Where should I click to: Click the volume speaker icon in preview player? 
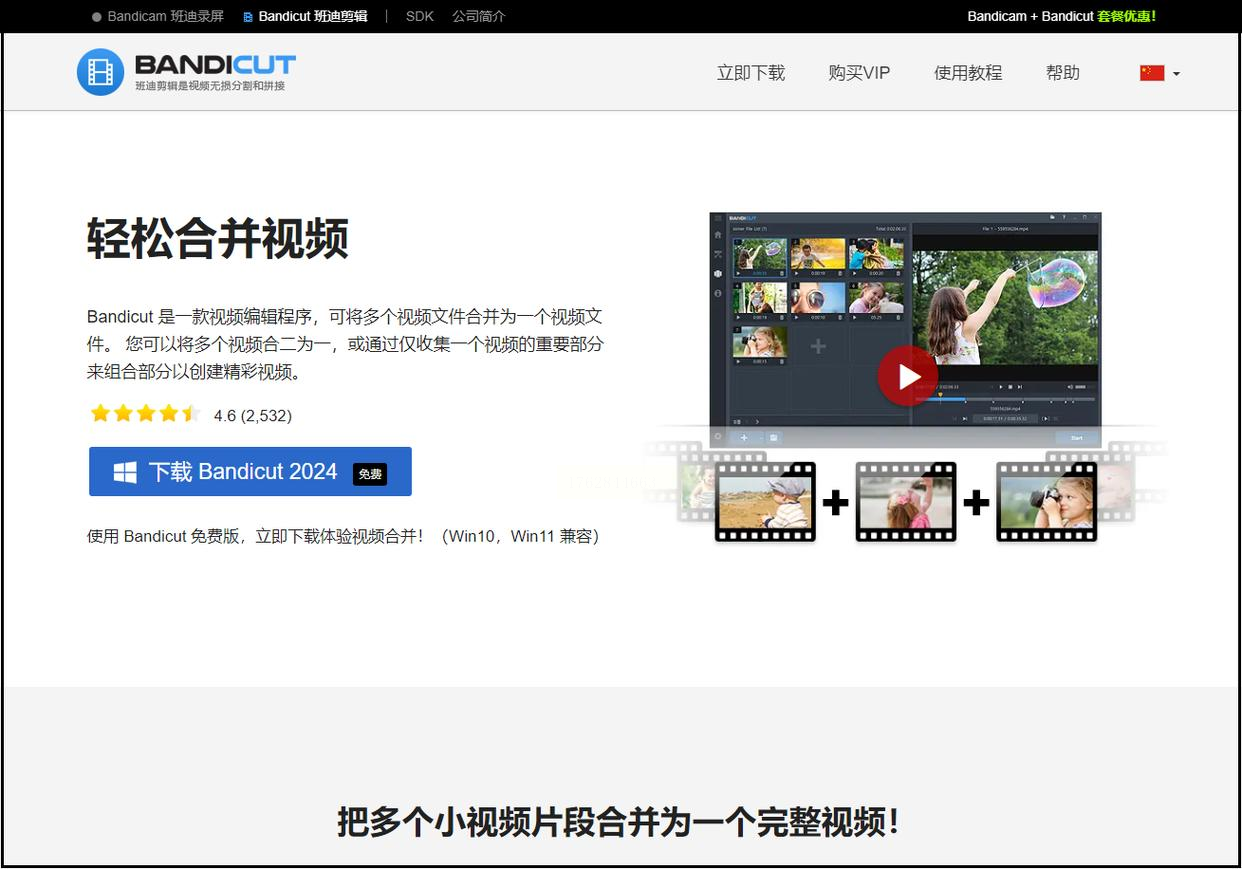[1070, 387]
